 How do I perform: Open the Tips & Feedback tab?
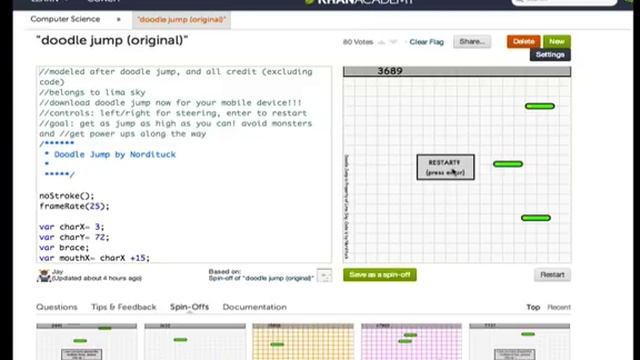point(124,307)
